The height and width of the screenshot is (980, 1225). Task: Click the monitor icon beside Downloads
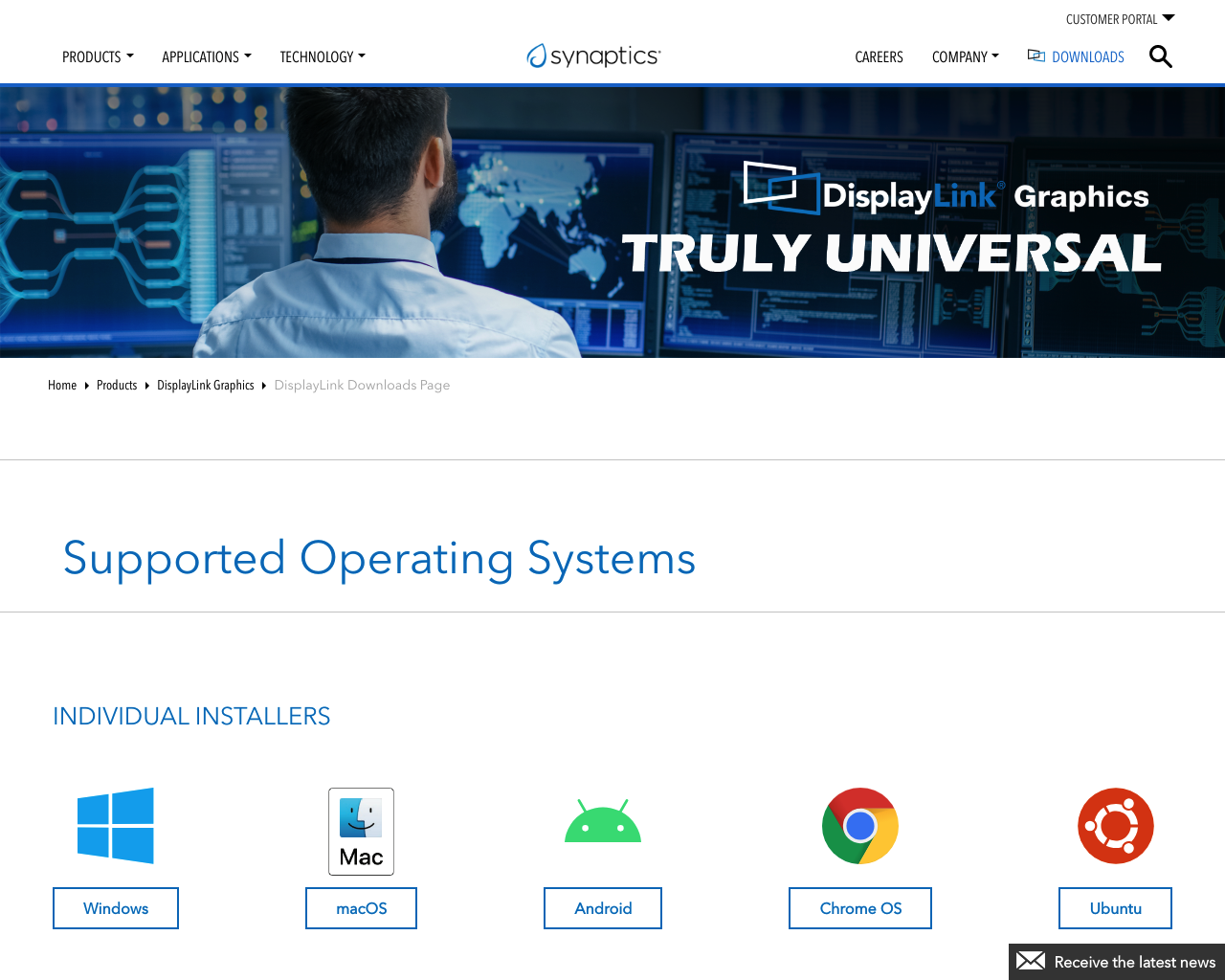click(x=1036, y=56)
